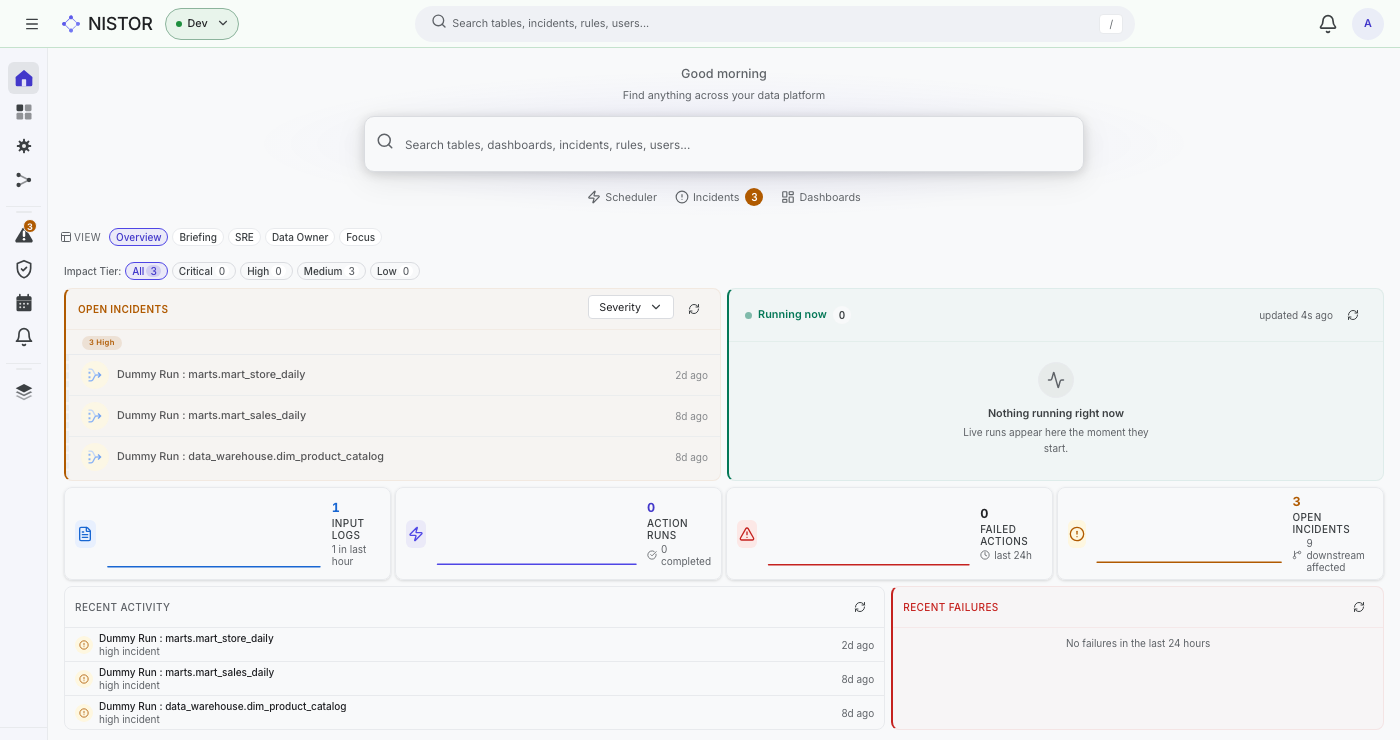Switch to the Briefing view tab
Screen dimensions: 1400x740
(198, 237)
